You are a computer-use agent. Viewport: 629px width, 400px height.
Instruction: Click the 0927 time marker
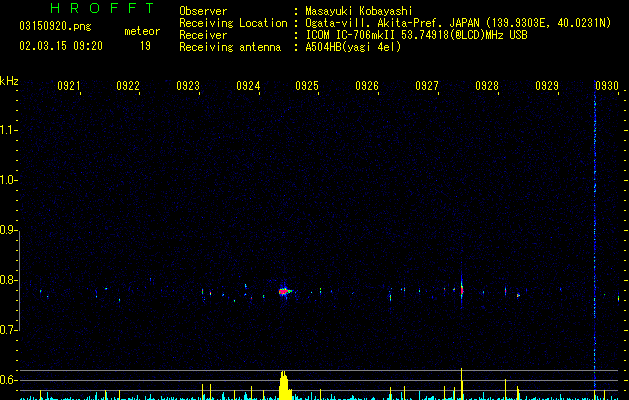pos(426,86)
